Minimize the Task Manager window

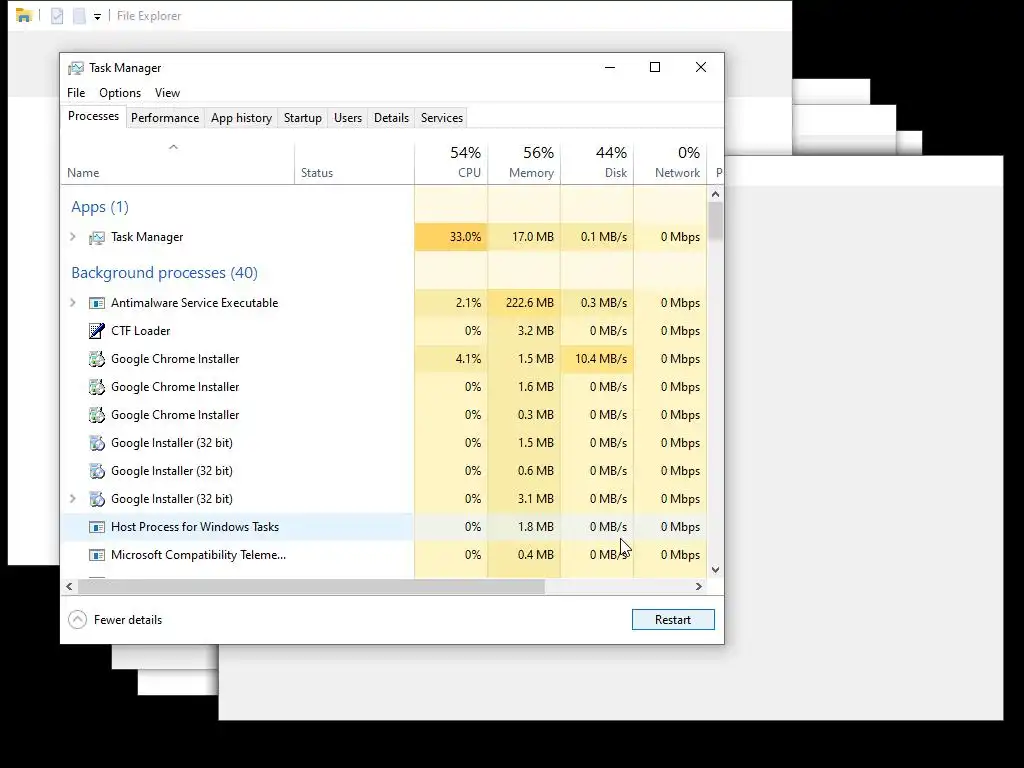pyautogui.click(x=610, y=67)
